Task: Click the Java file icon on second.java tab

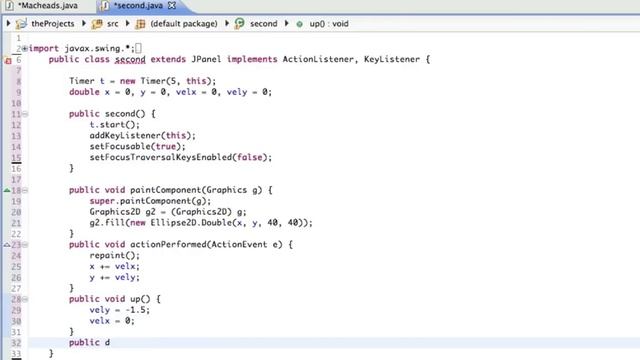Action: [x=105, y=6]
